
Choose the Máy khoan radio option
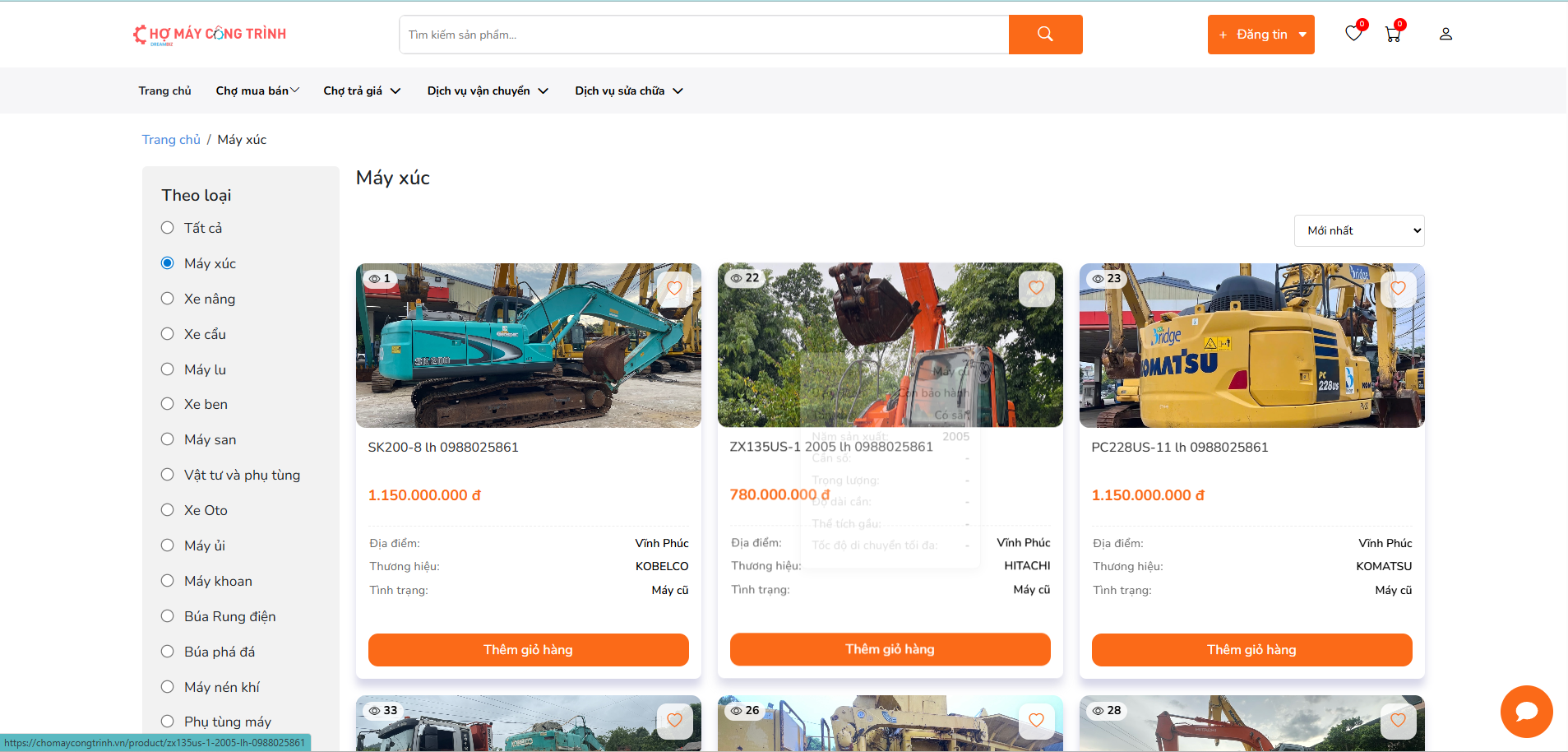point(168,581)
